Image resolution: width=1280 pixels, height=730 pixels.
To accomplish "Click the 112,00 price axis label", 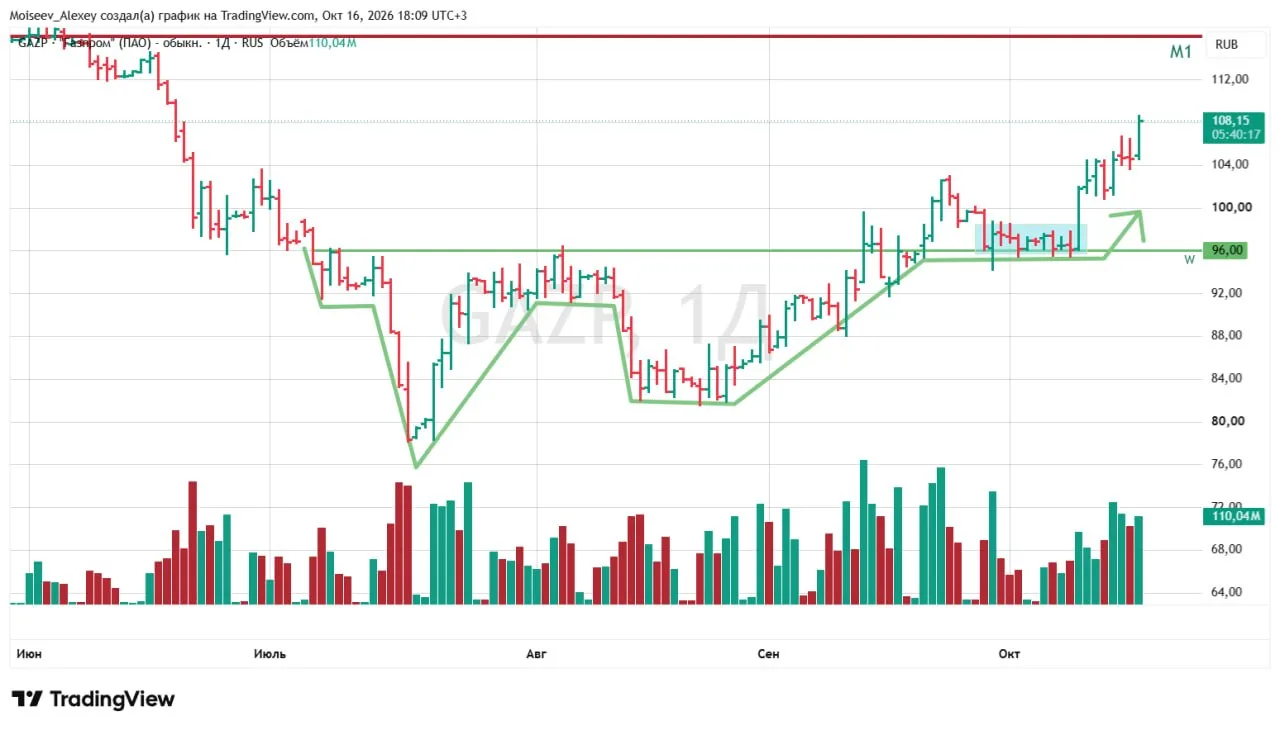I will pos(1230,79).
